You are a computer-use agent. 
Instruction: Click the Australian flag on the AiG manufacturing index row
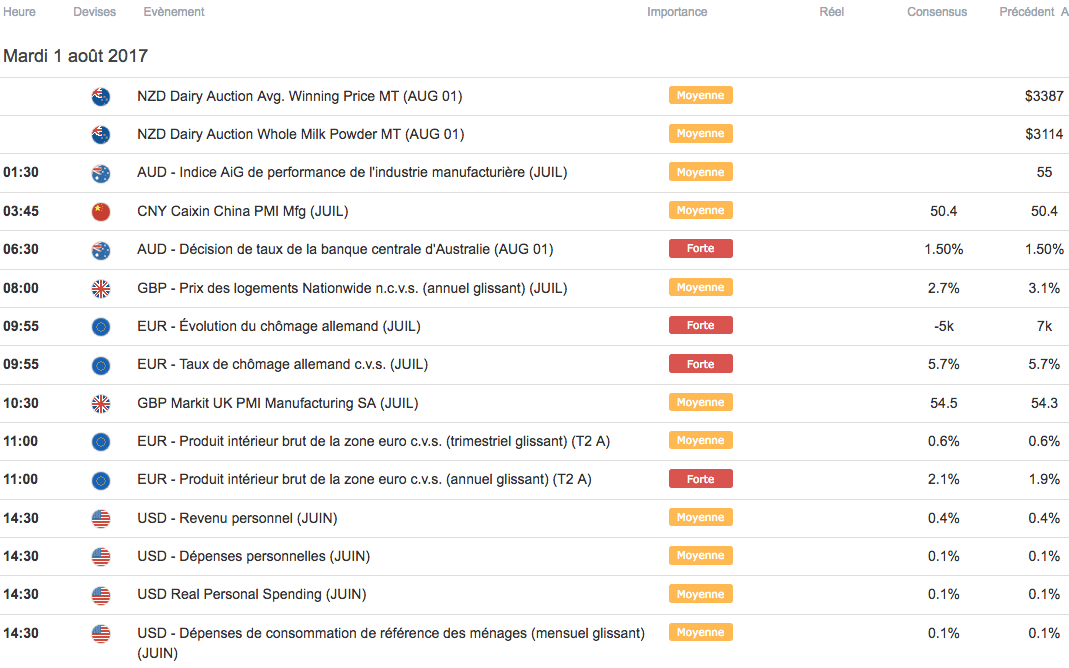[x=101, y=173]
